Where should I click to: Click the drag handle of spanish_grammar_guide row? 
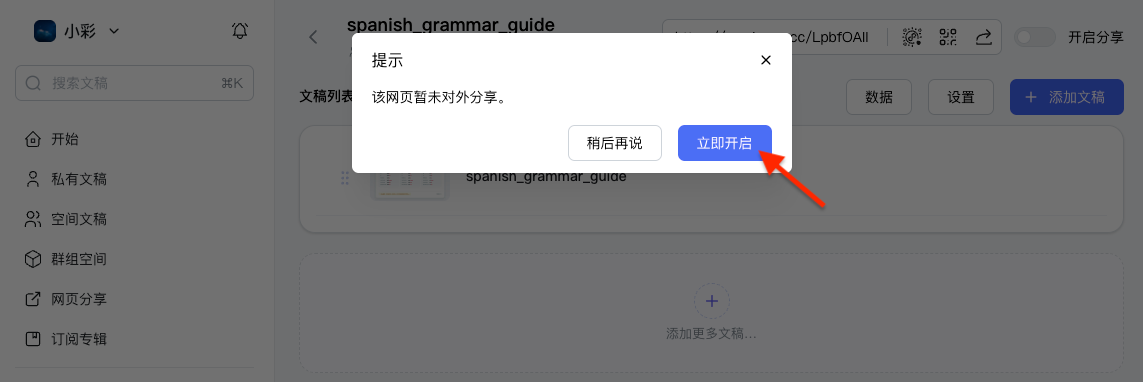[346, 179]
